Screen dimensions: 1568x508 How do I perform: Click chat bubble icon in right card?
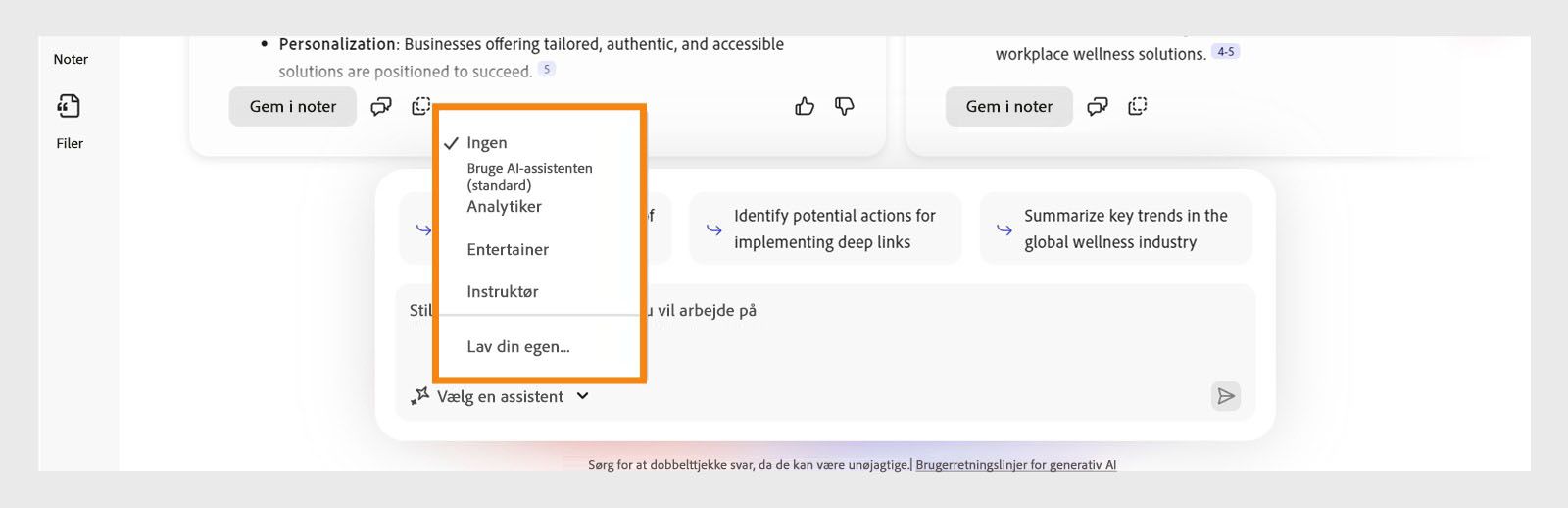[1098, 106]
